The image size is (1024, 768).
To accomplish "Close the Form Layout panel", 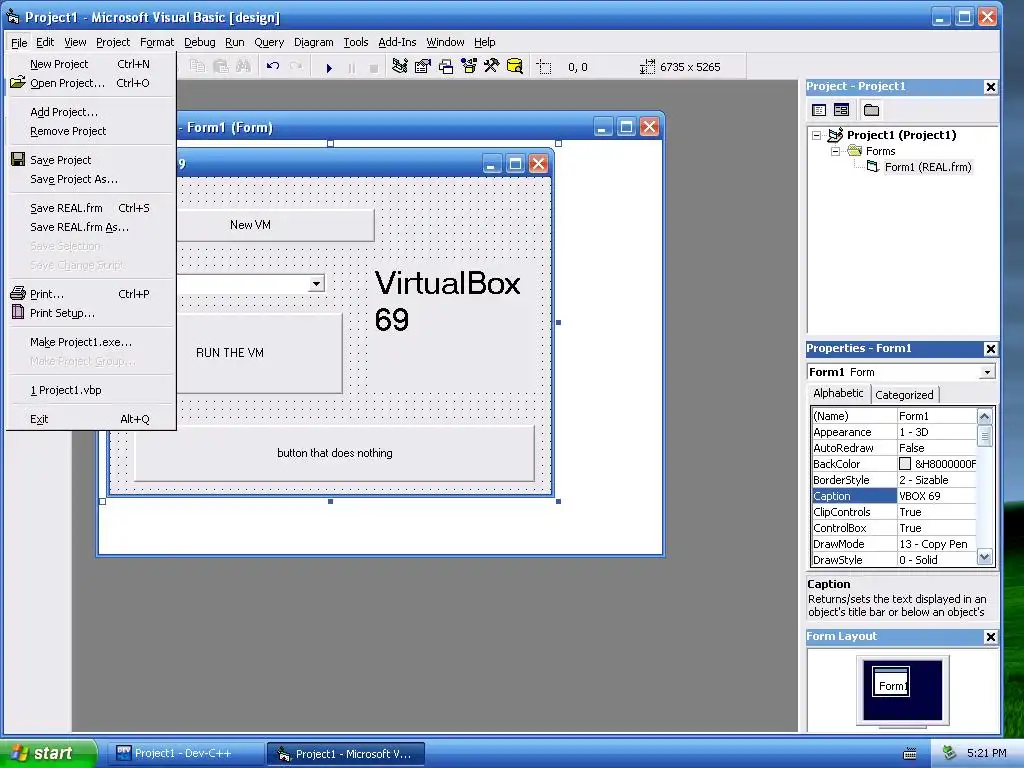I will [991, 637].
